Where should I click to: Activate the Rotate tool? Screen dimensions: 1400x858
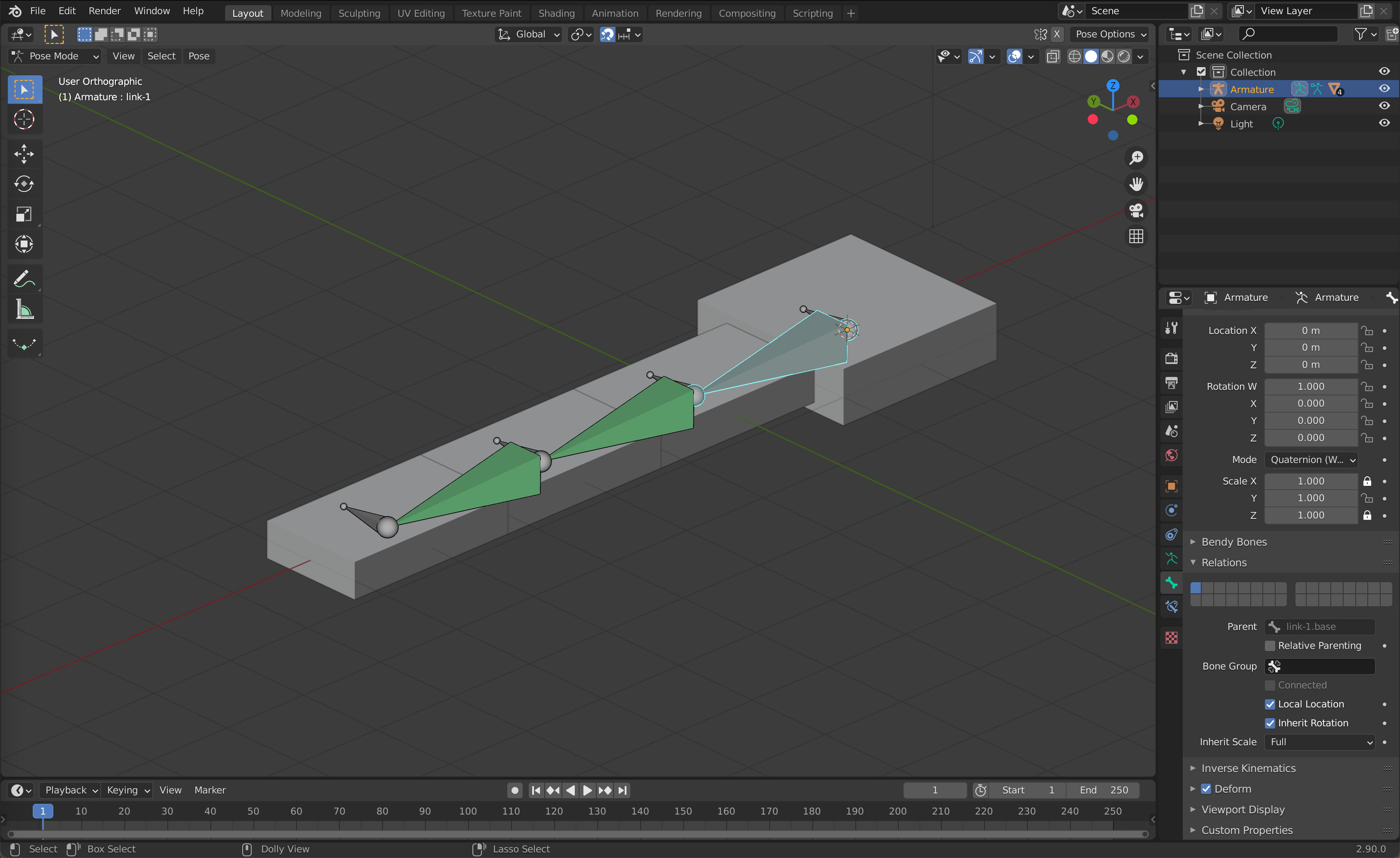point(24,184)
